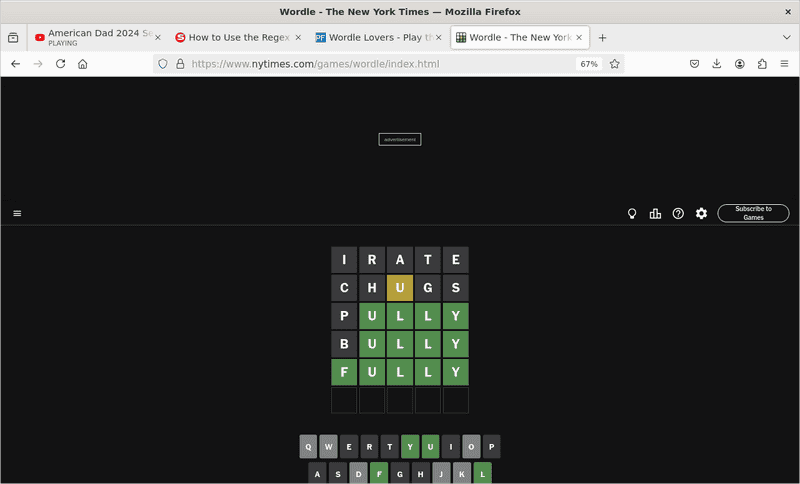Click the green F tile in FULLY row
Screen dimensions: 800x484
coord(344,372)
